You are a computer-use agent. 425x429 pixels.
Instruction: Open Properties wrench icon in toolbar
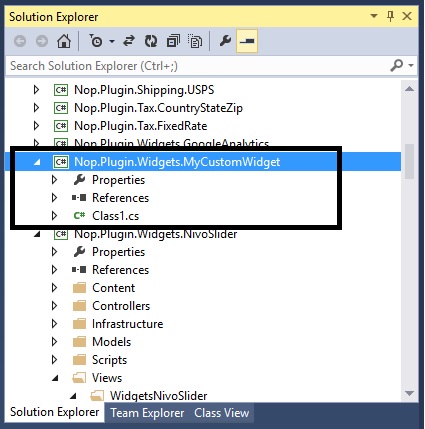(x=225, y=41)
